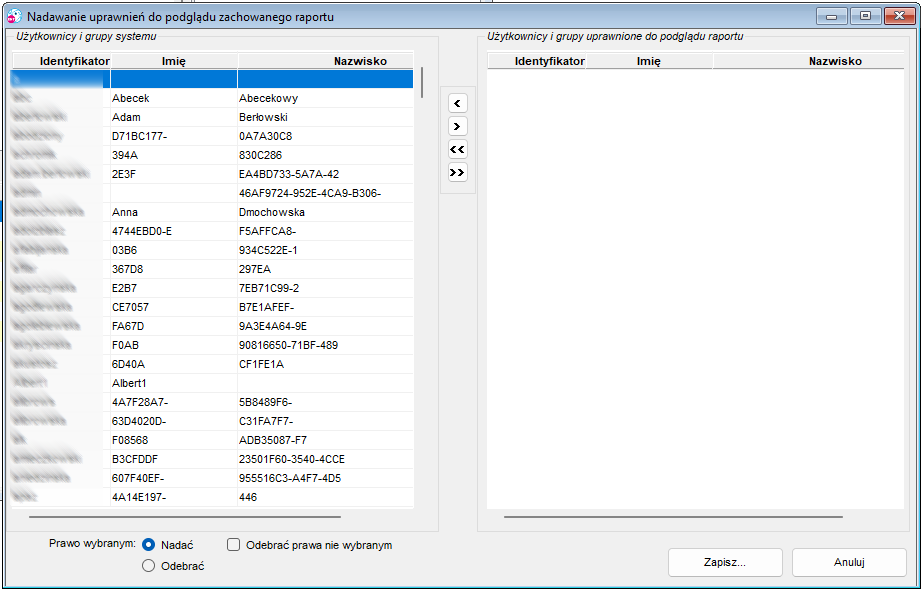Select the 4A14E197- cell

point(174,497)
